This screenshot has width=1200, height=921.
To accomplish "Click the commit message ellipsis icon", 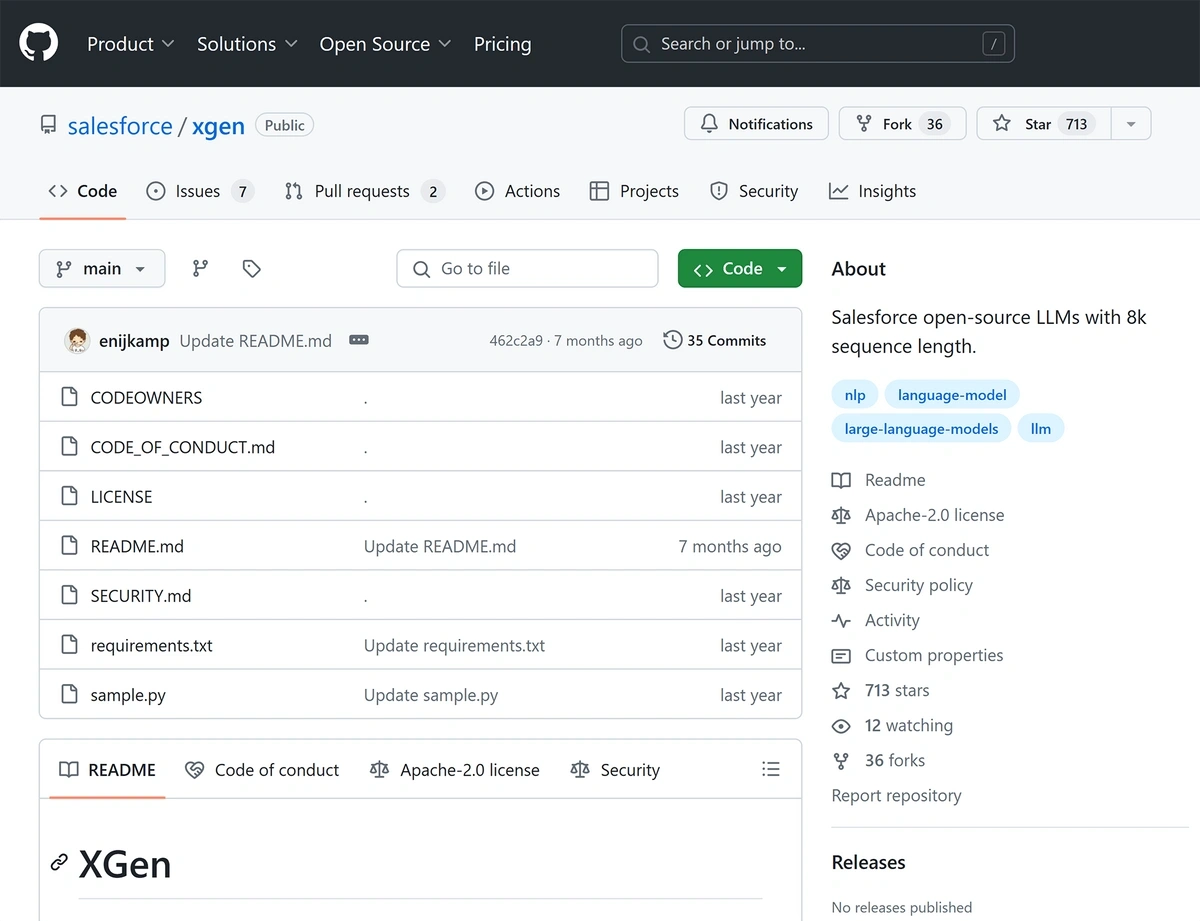I will point(359,340).
